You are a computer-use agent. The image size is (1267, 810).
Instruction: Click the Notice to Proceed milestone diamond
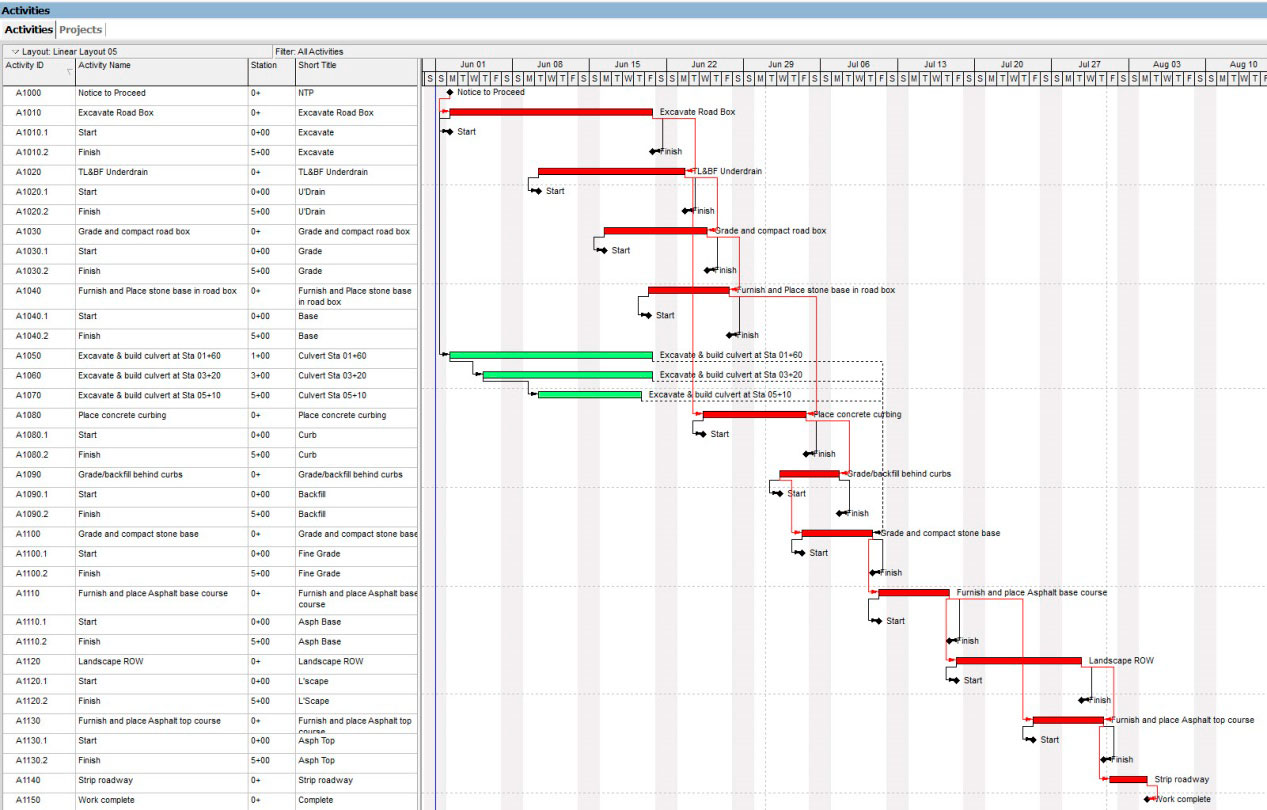(x=452, y=92)
